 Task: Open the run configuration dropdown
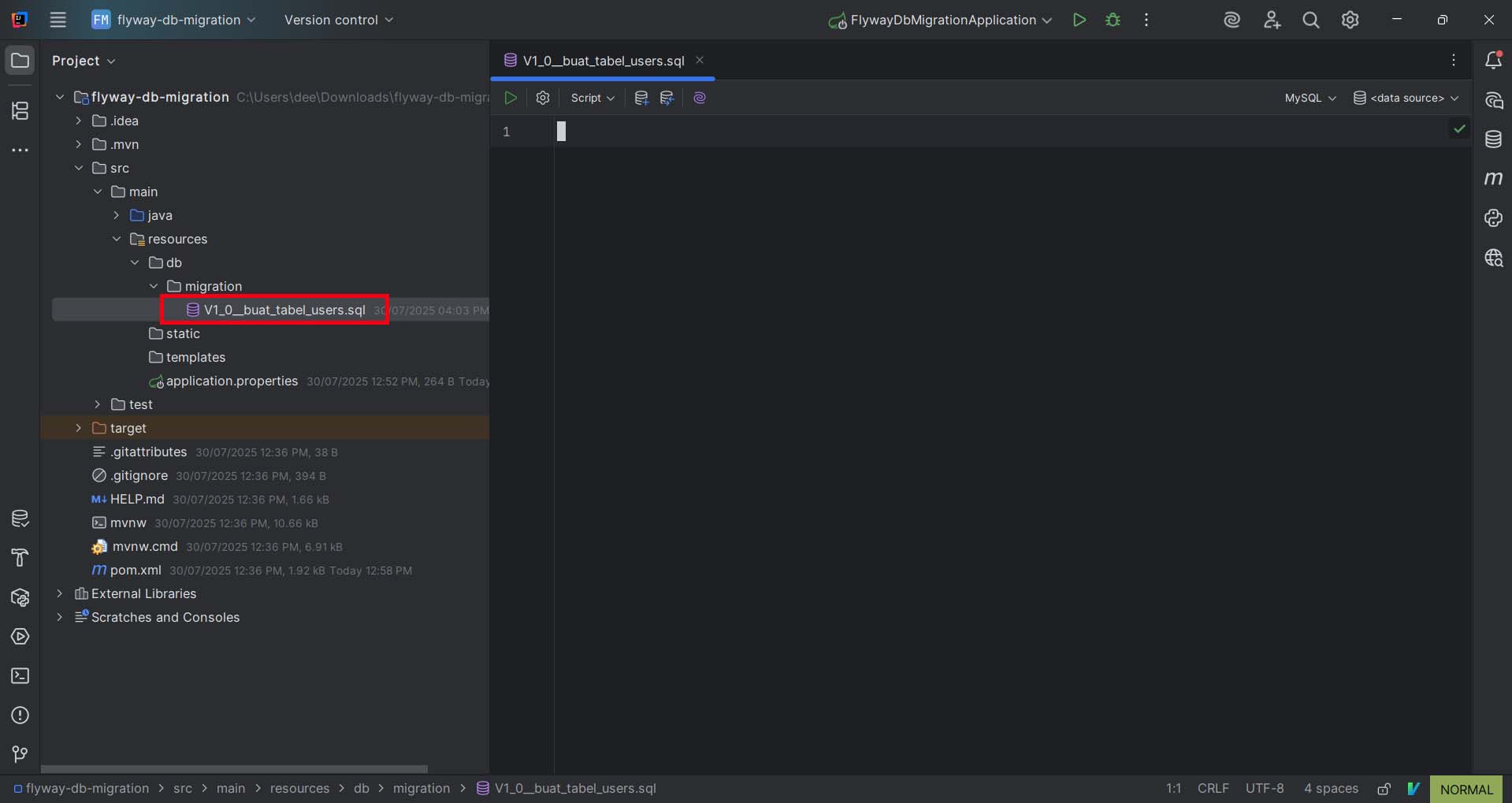coord(940,20)
